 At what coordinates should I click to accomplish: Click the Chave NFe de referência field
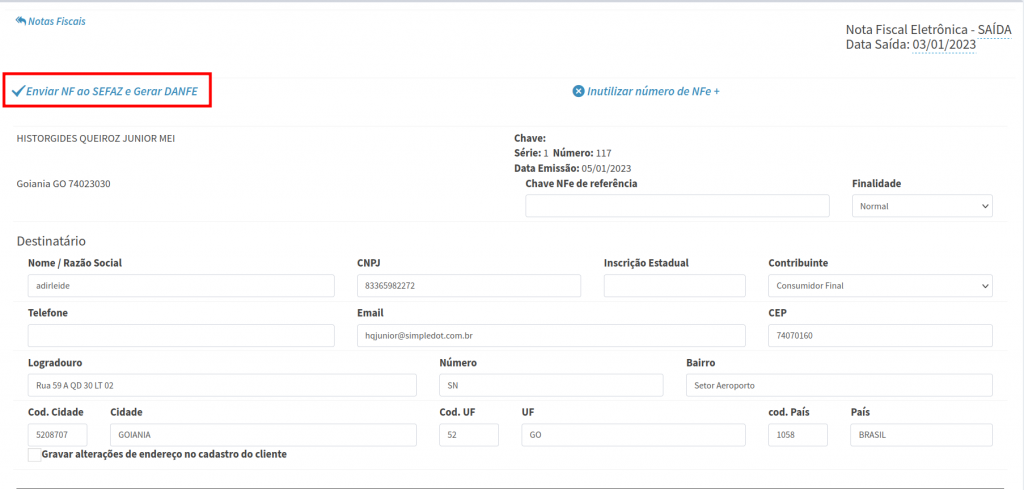coord(677,206)
